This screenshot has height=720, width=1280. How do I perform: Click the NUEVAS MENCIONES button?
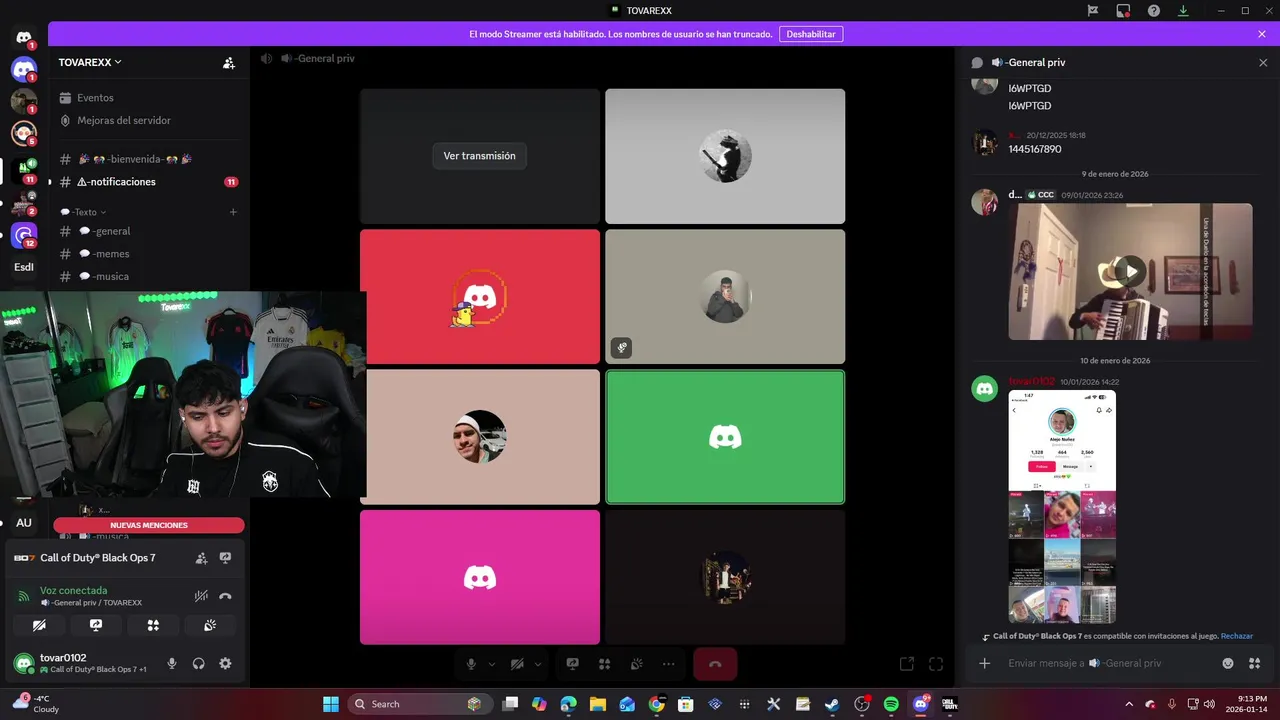click(x=148, y=525)
